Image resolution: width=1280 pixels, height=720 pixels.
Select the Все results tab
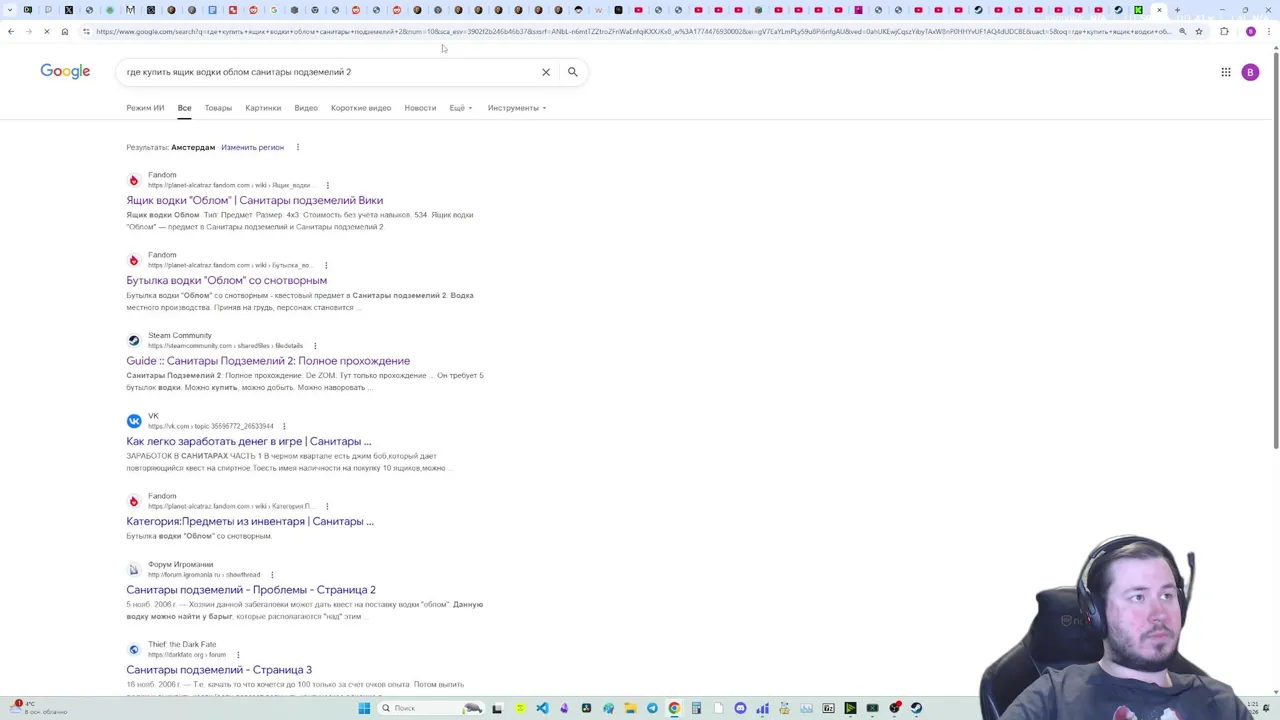[x=184, y=108]
